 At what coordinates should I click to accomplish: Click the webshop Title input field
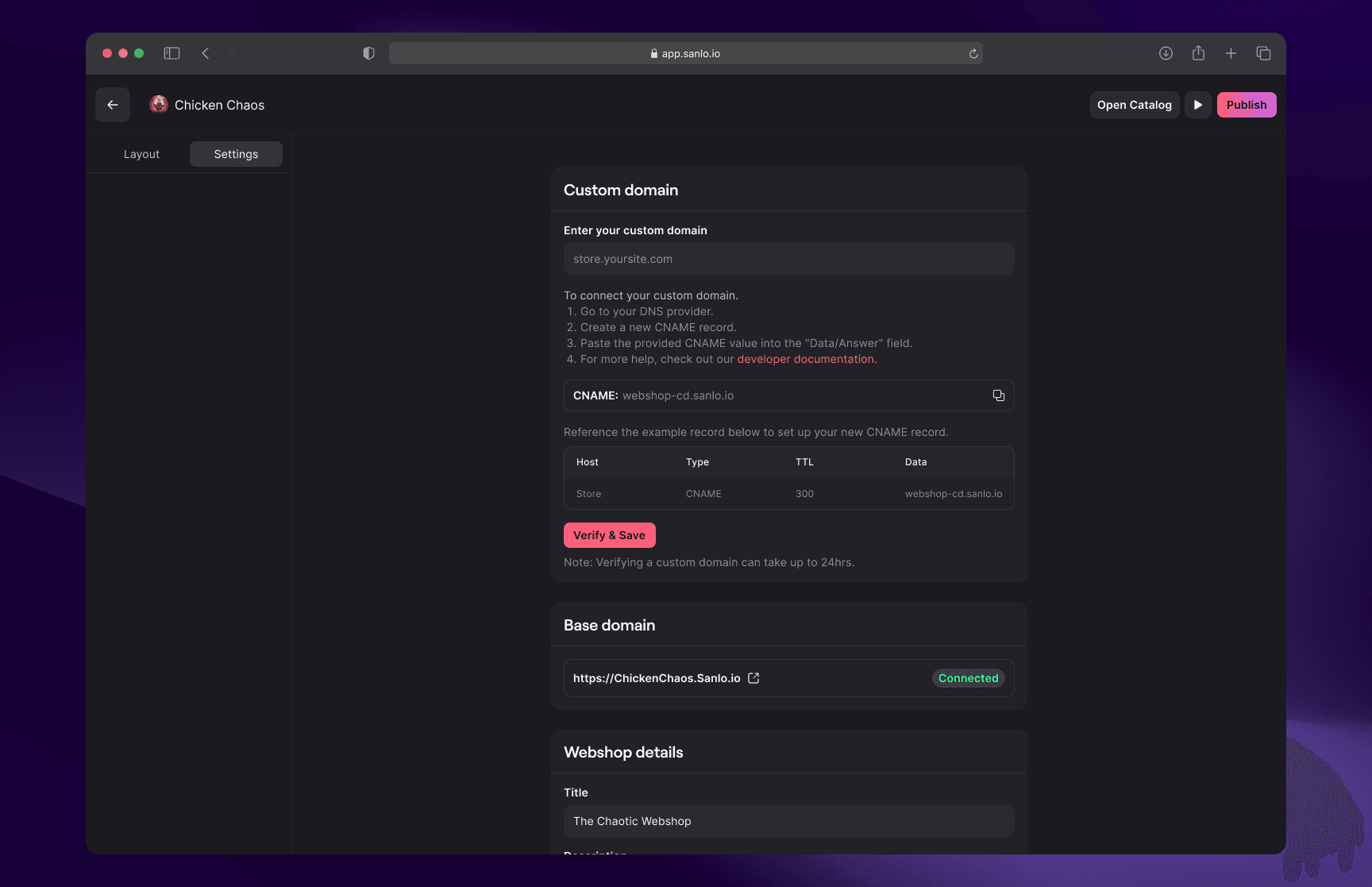789,821
